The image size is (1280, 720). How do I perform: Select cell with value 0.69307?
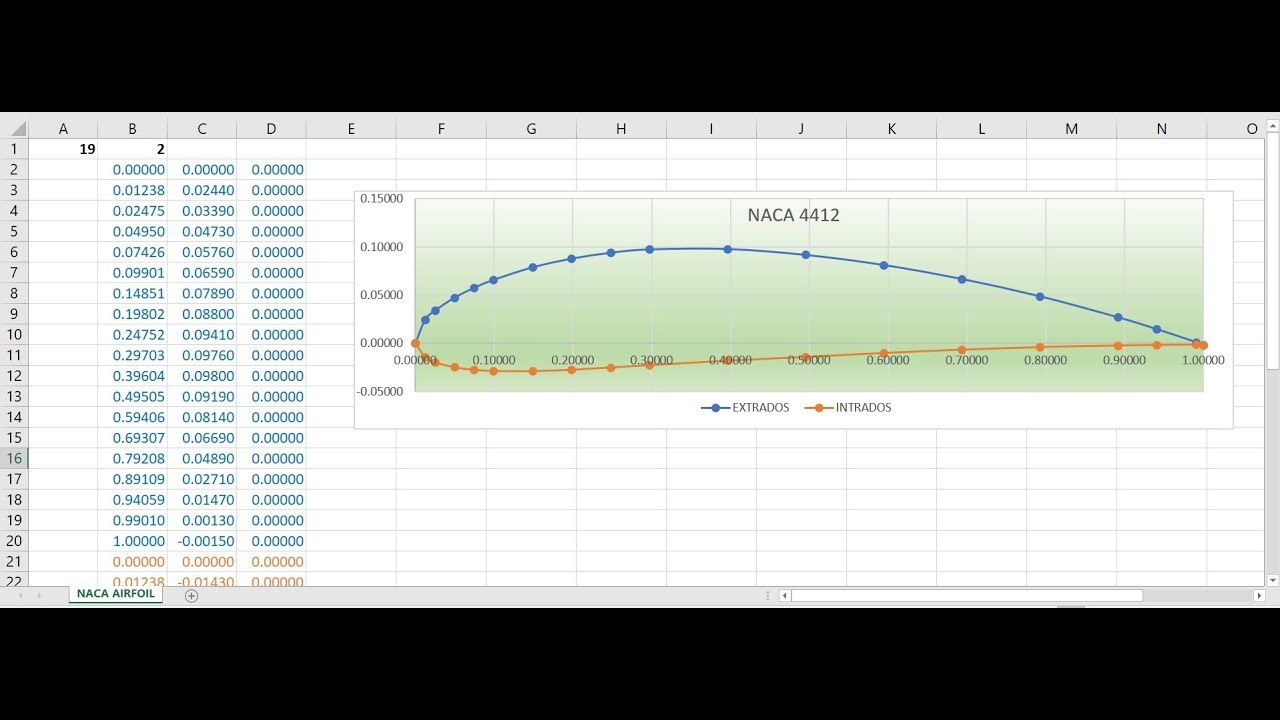click(x=132, y=438)
